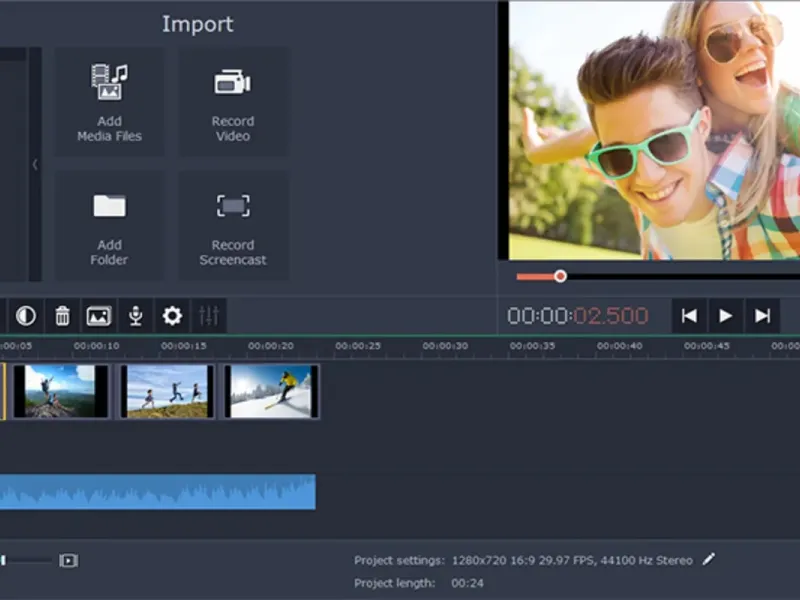Image resolution: width=800 pixels, height=600 pixels.
Task: Edit project settings with pencil icon
Action: tap(709, 560)
